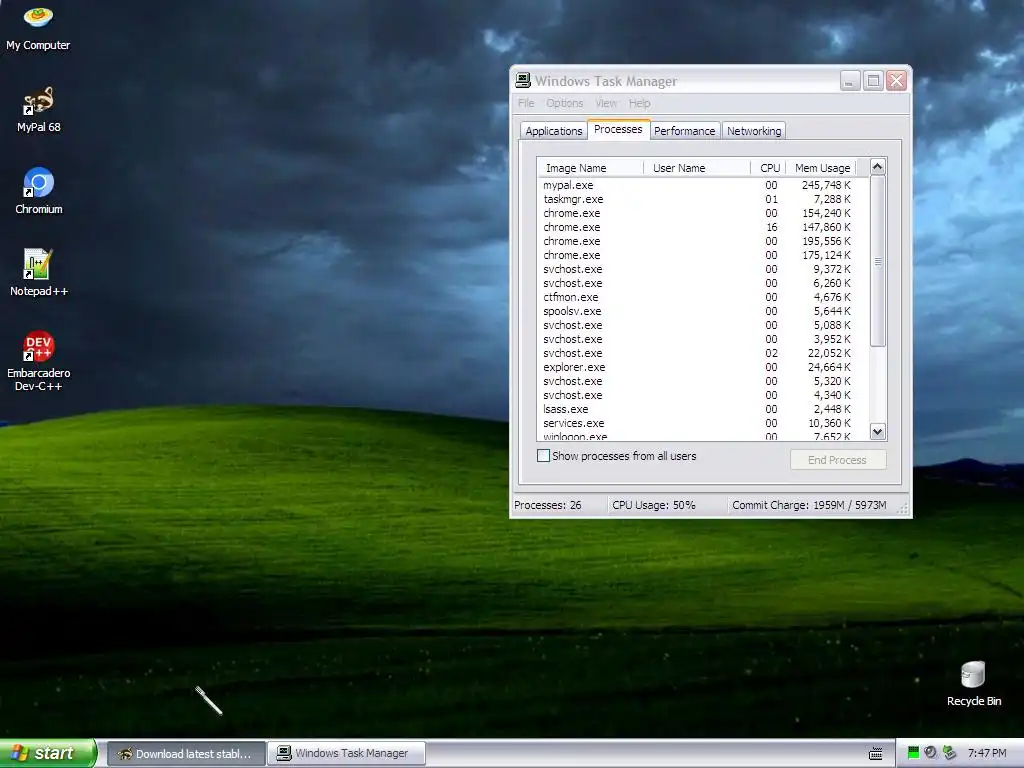Open the volume speaker tray icon
The image size is (1024, 768).
pyautogui.click(x=931, y=753)
